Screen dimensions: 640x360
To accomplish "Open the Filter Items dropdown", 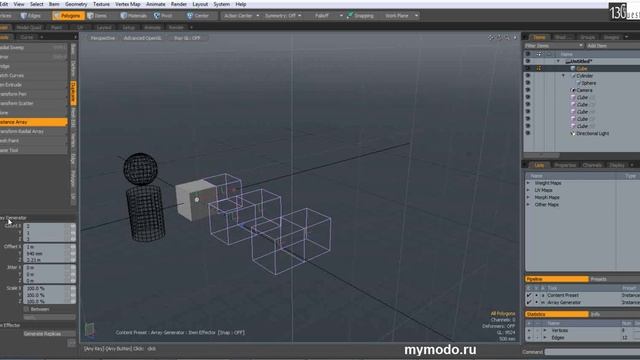I will (x=553, y=46).
